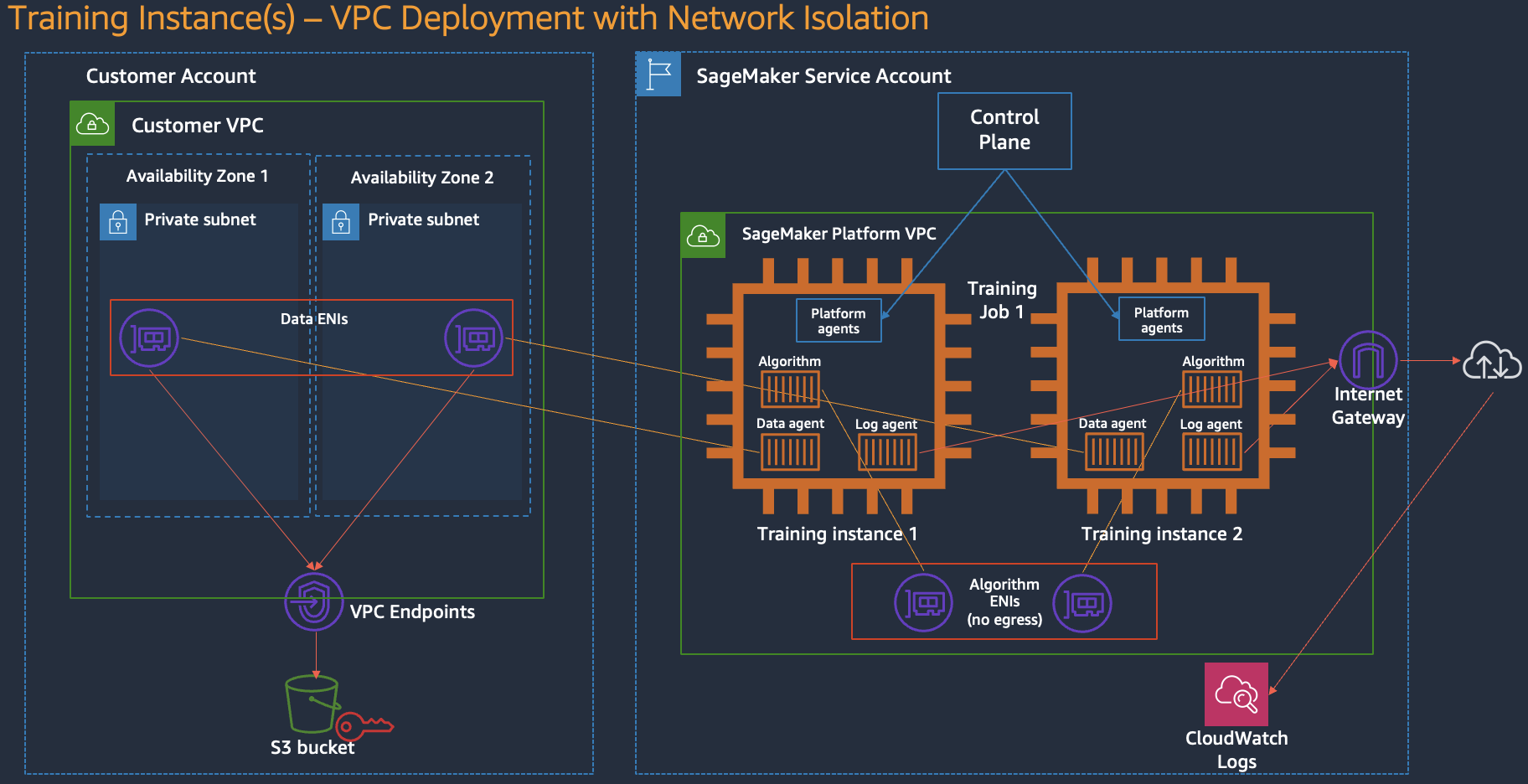The image size is (1528, 784).
Task: Click the "Customer VPC" label
Action: [198, 126]
